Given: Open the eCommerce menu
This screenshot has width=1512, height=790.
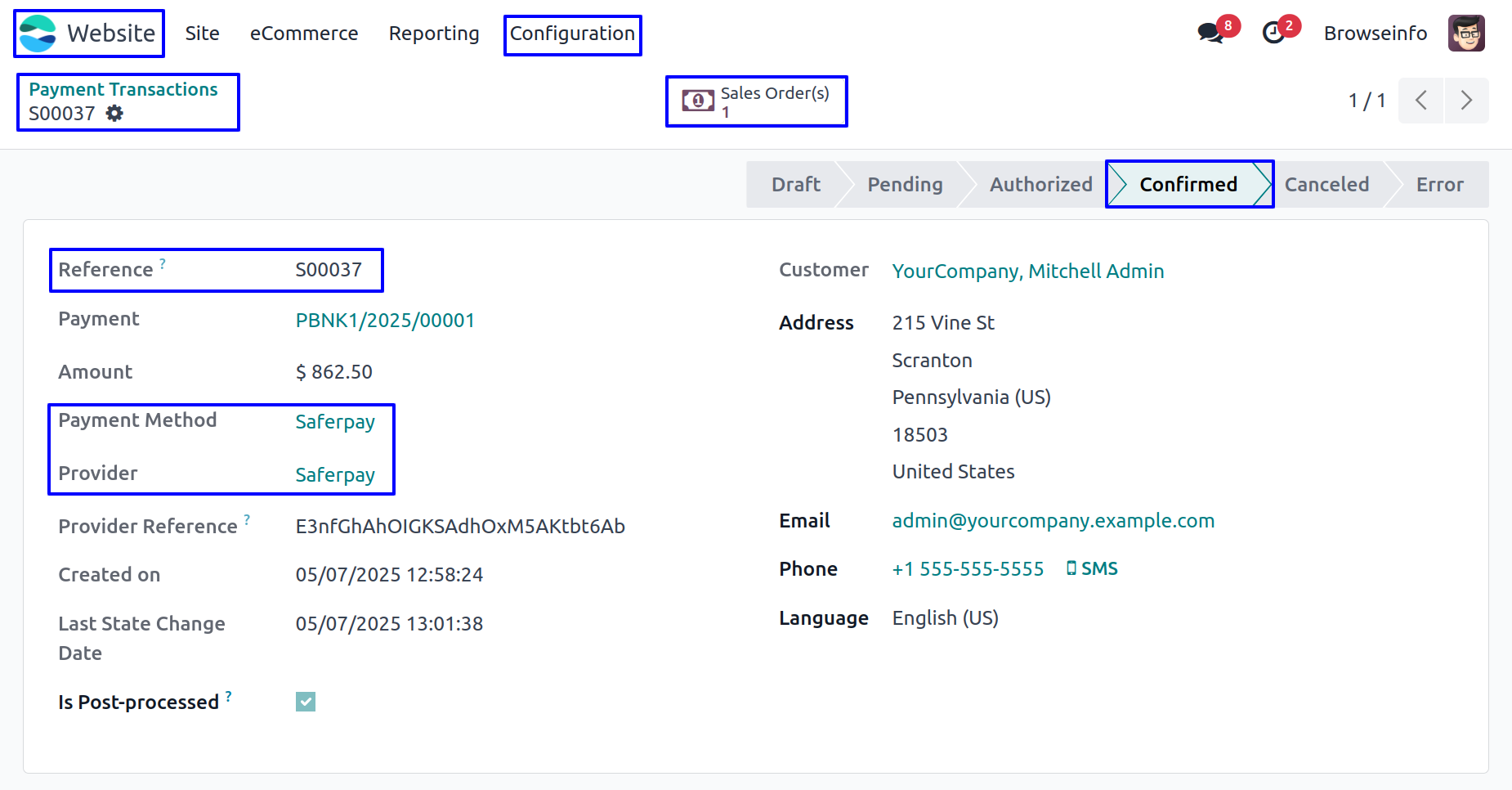Looking at the screenshot, I should [x=304, y=34].
